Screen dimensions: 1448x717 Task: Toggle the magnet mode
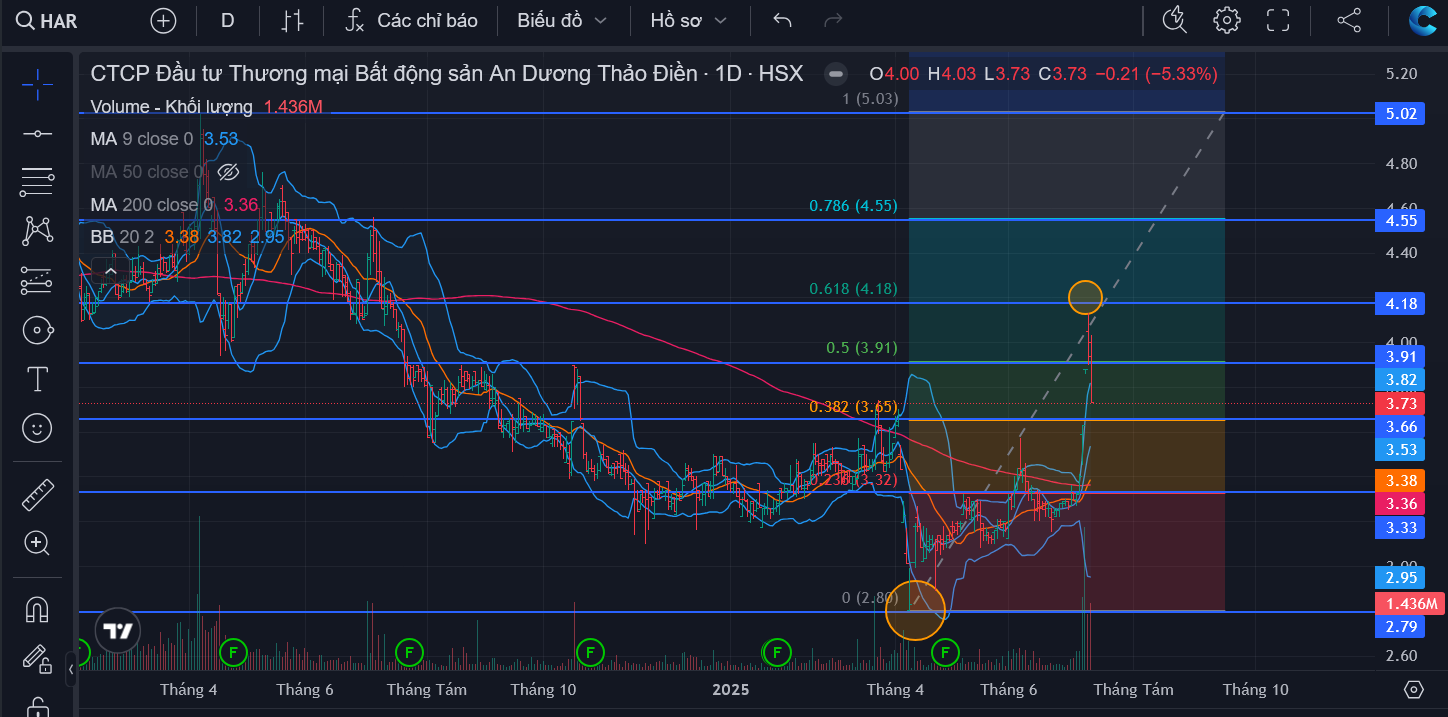click(x=37, y=609)
